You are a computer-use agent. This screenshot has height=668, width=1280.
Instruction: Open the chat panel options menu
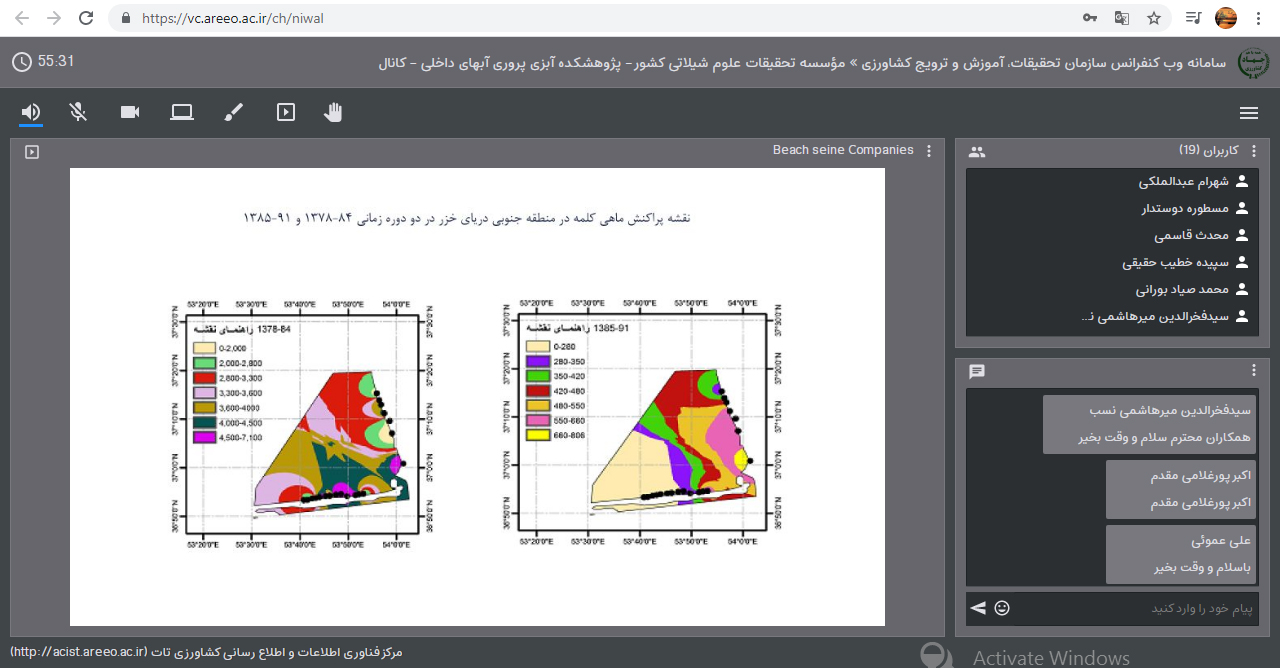pyautogui.click(x=1254, y=371)
